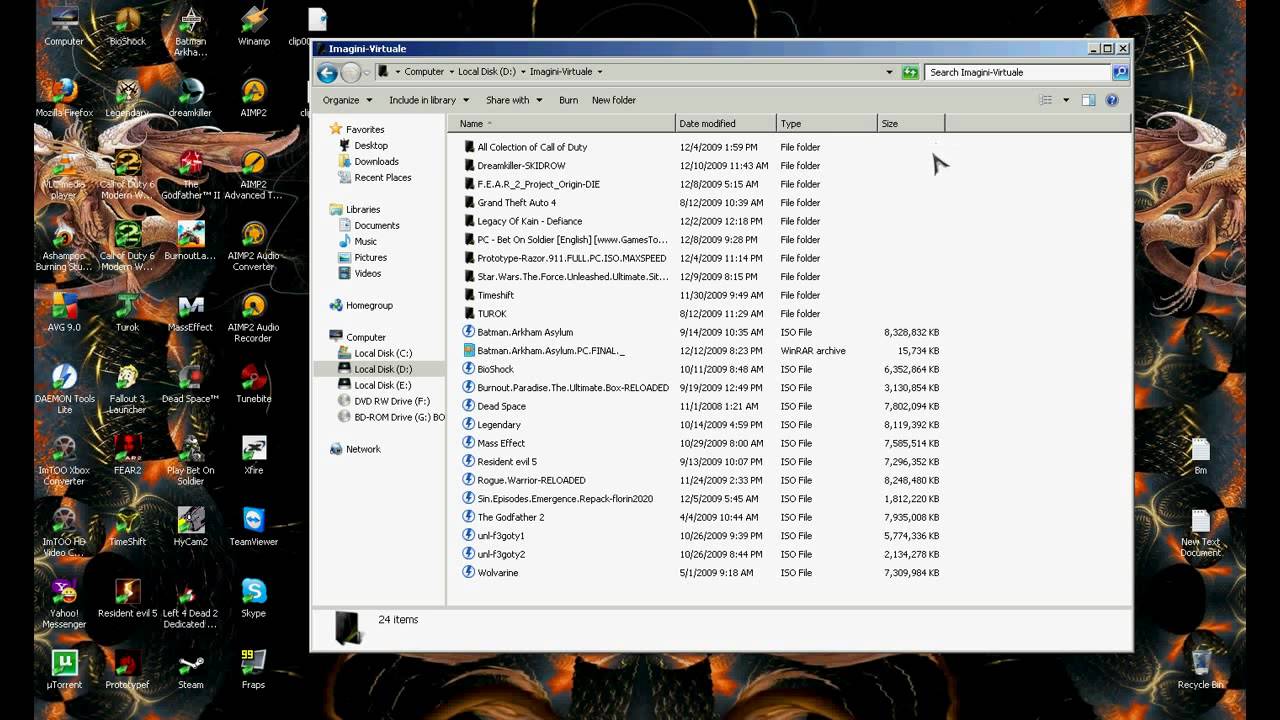Launch DAEMON Tools Lite icon
Viewport: 1280px width, 720px height.
(x=64, y=390)
